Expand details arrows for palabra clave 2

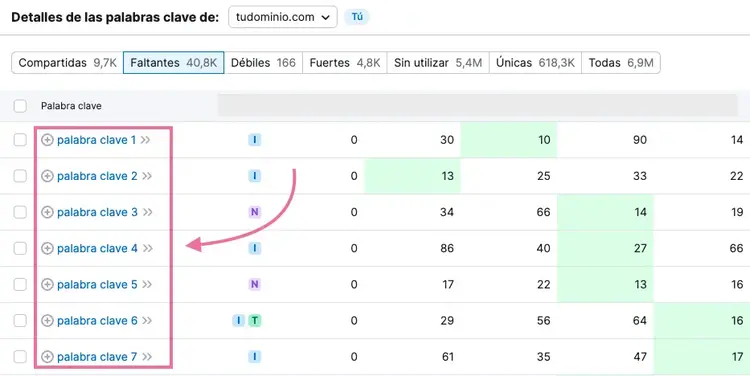pos(147,177)
